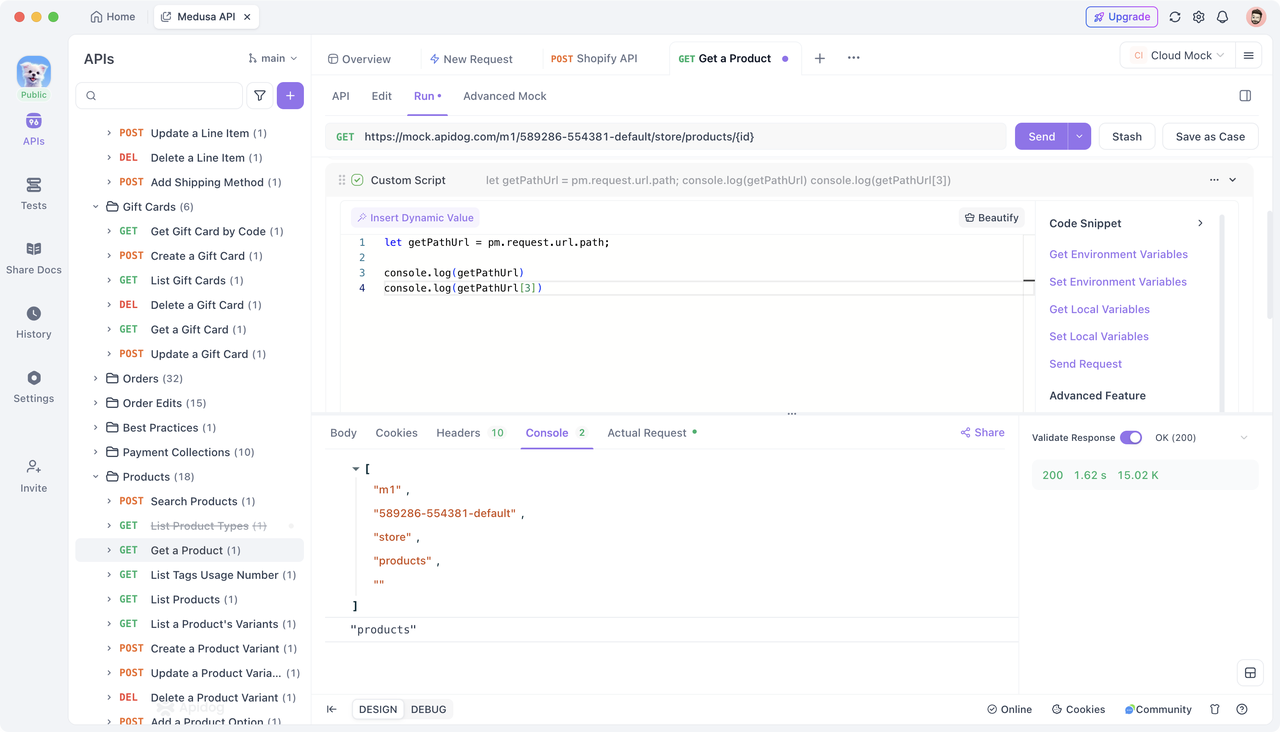
Task: Toggle the Custom Script enabled checkbox
Action: [357, 180]
